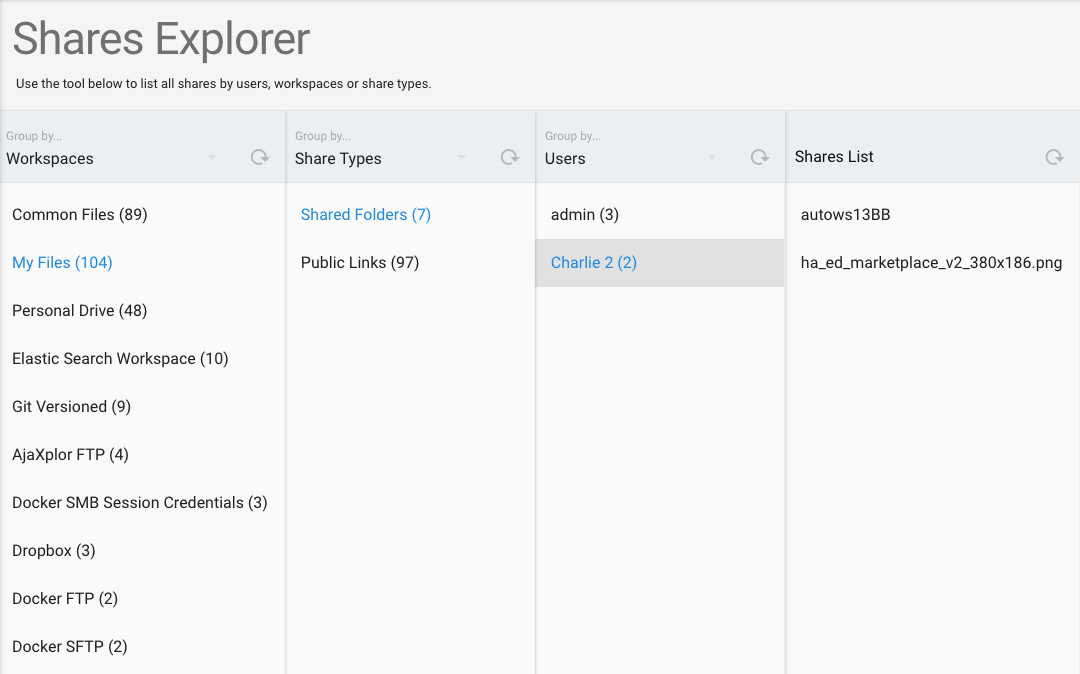This screenshot has height=674, width=1080.
Task: Choose Personal Drive (48)
Action: click(143, 310)
